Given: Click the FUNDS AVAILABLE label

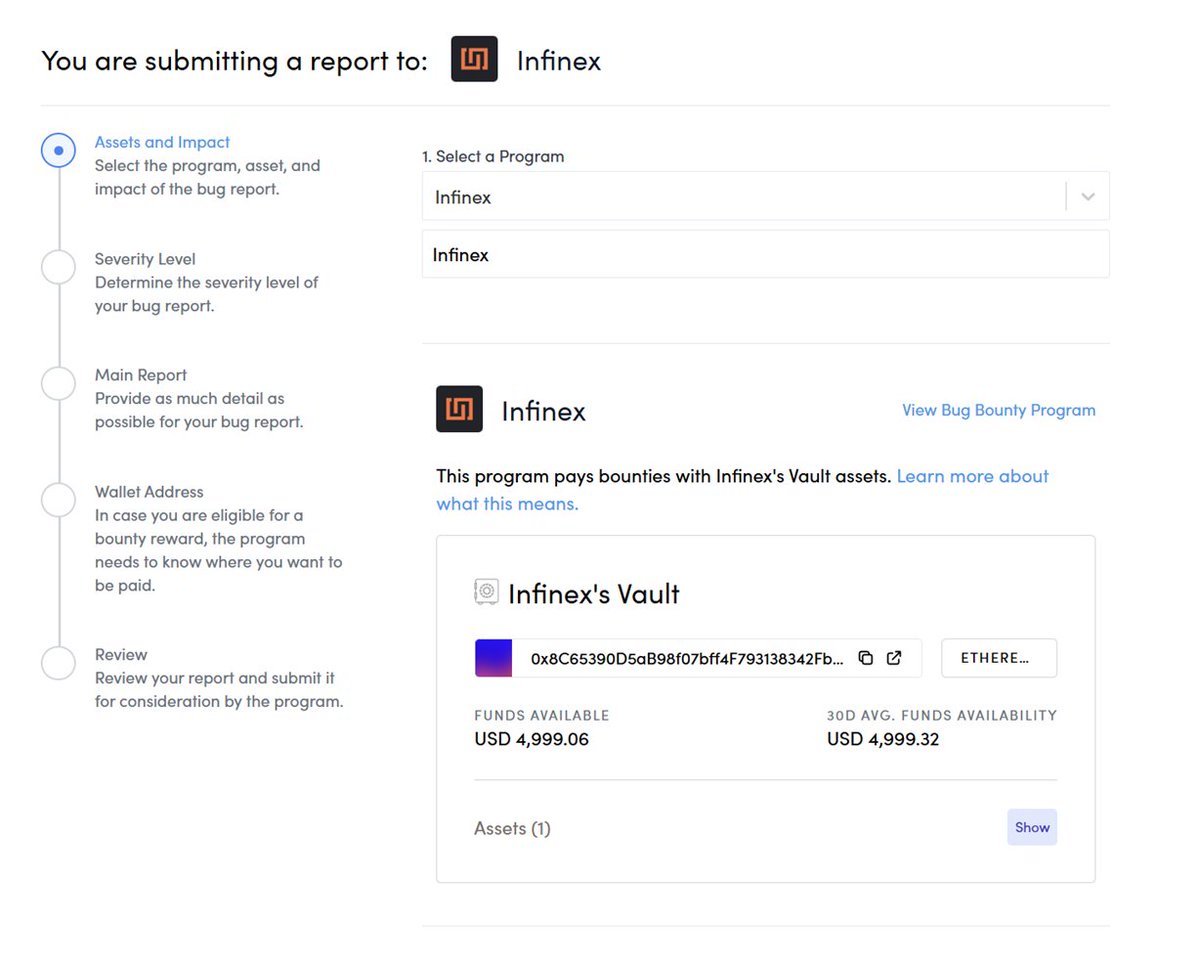Looking at the screenshot, I should click(541, 715).
